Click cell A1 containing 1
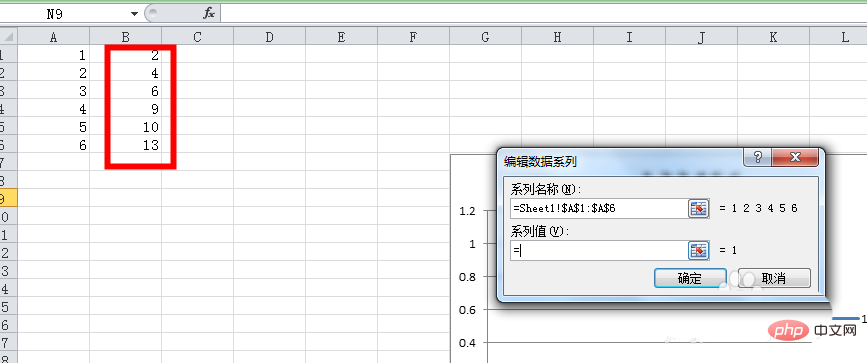 click(x=54, y=55)
